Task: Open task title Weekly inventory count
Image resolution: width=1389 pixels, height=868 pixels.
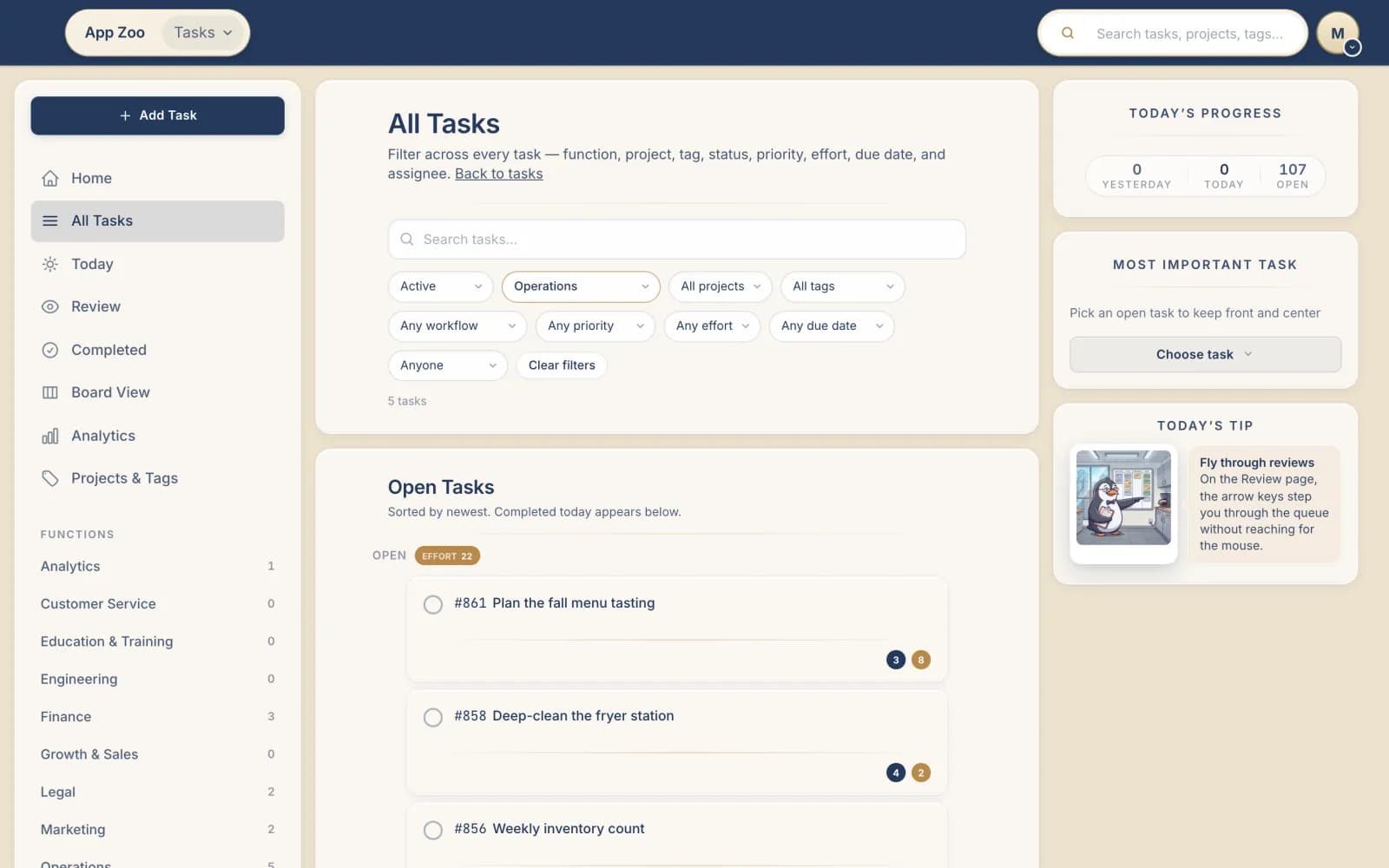Action: pyautogui.click(x=568, y=829)
